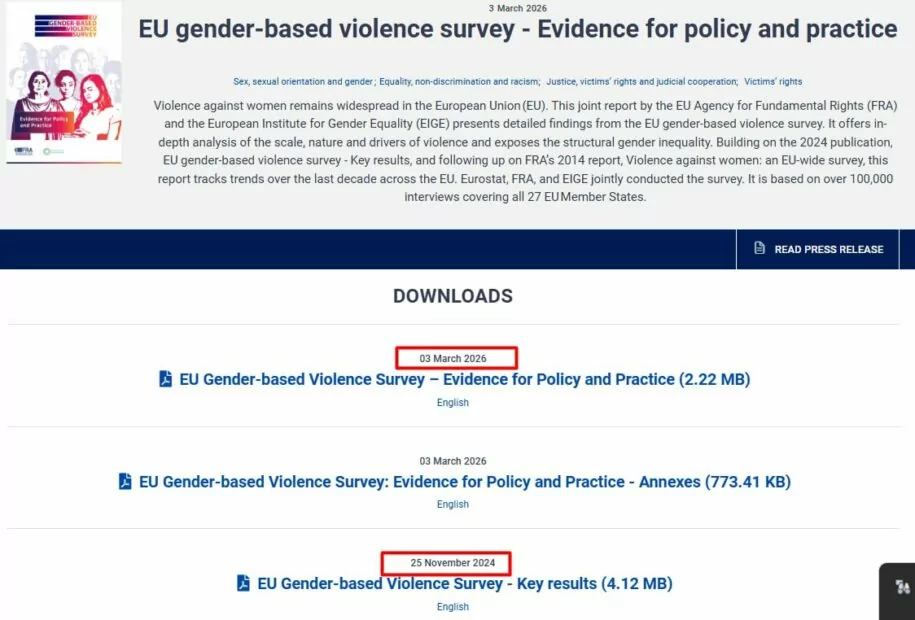Select the FRA logo on the cover thumbnail
Image resolution: width=915 pixels, height=620 pixels.
(x=24, y=149)
